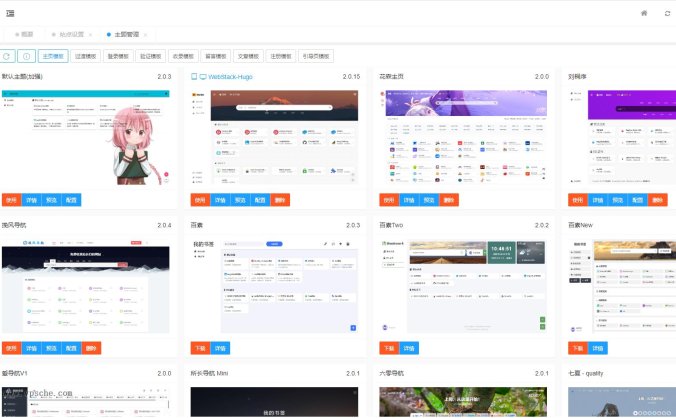
Task: Click 删除 on the 花森主页 card
Action: 449,200
